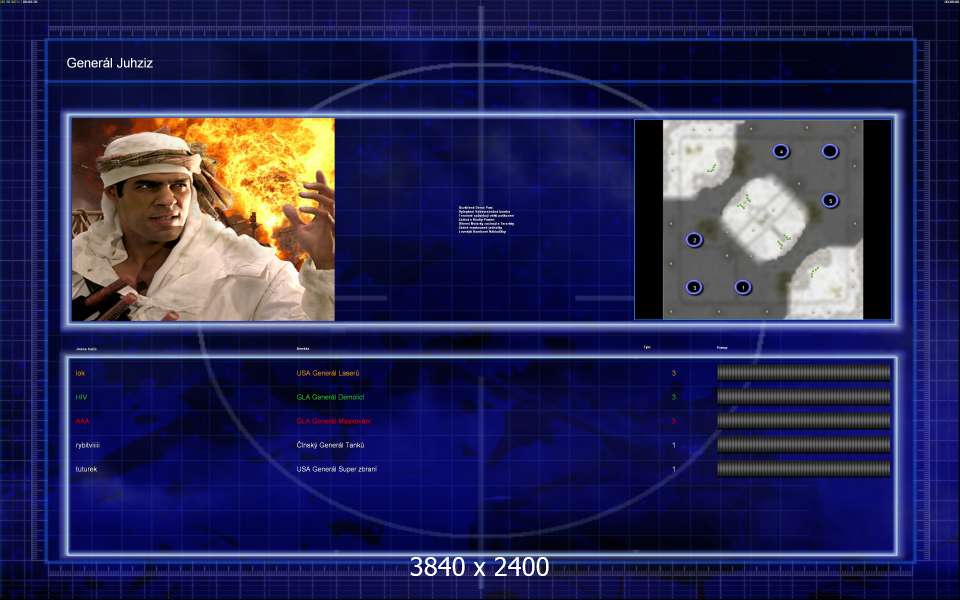960x600 pixels.
Task: Select player name HIV
Action: (81, 397)
